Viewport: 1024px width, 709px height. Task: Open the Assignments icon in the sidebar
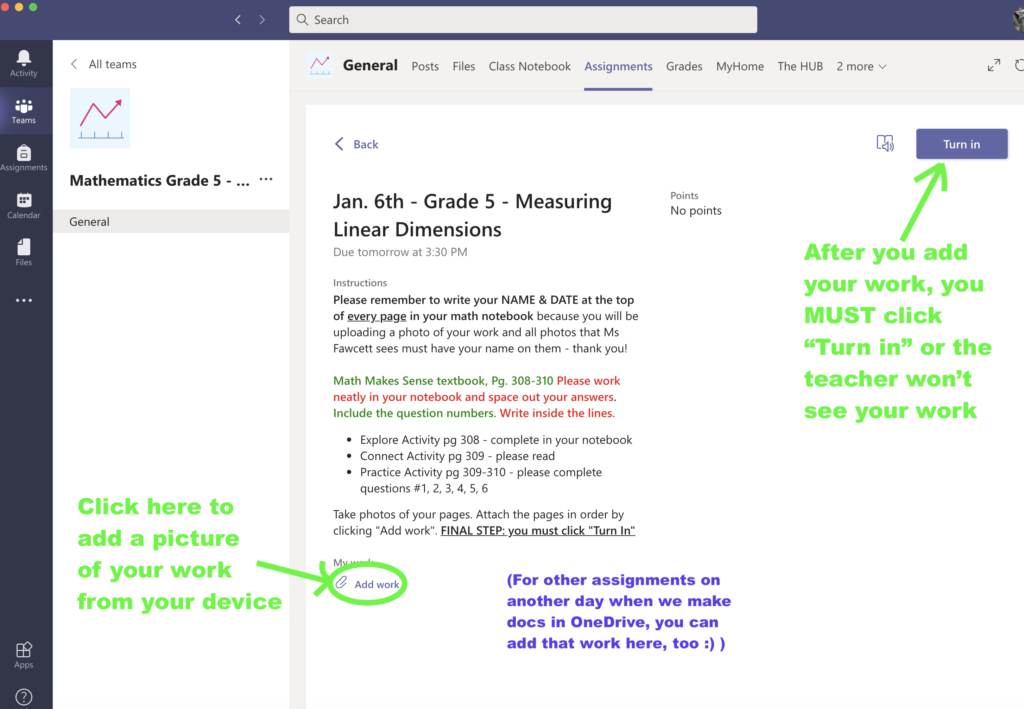[x=24, y=157]
